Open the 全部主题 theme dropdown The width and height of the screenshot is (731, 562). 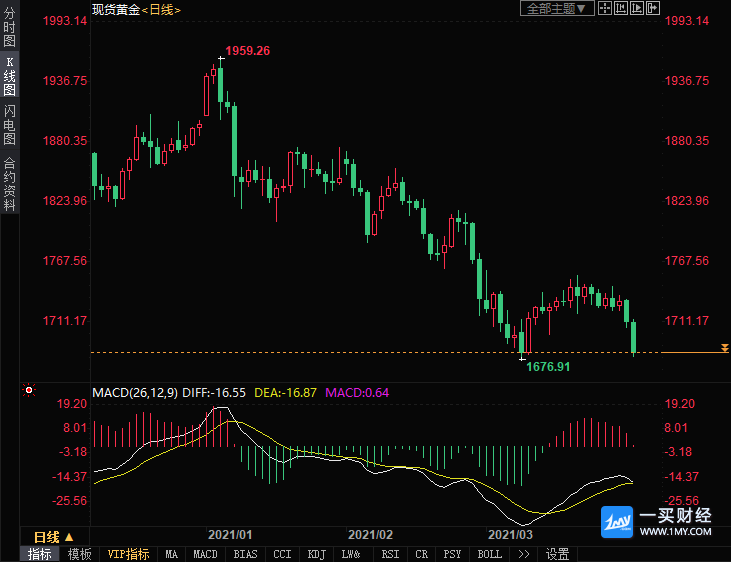tap(557, 8)
